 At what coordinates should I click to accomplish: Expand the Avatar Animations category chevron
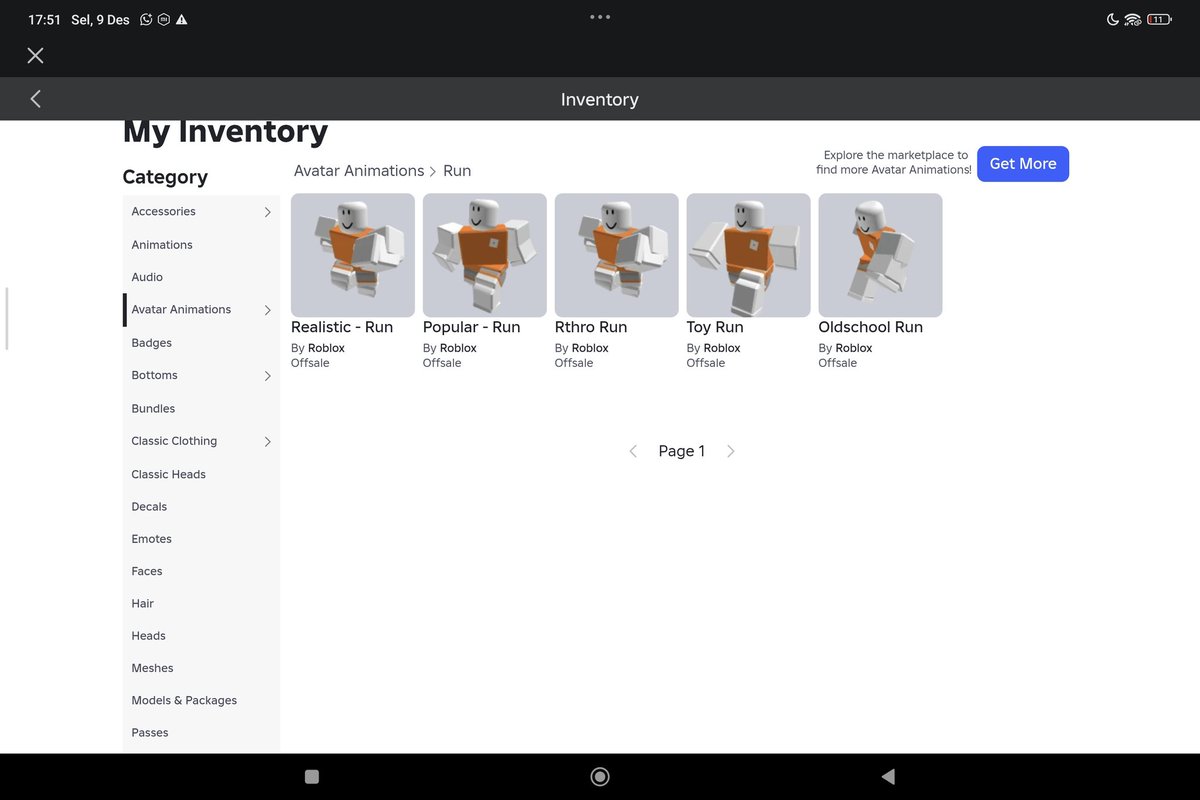click(x=267, y=310)
